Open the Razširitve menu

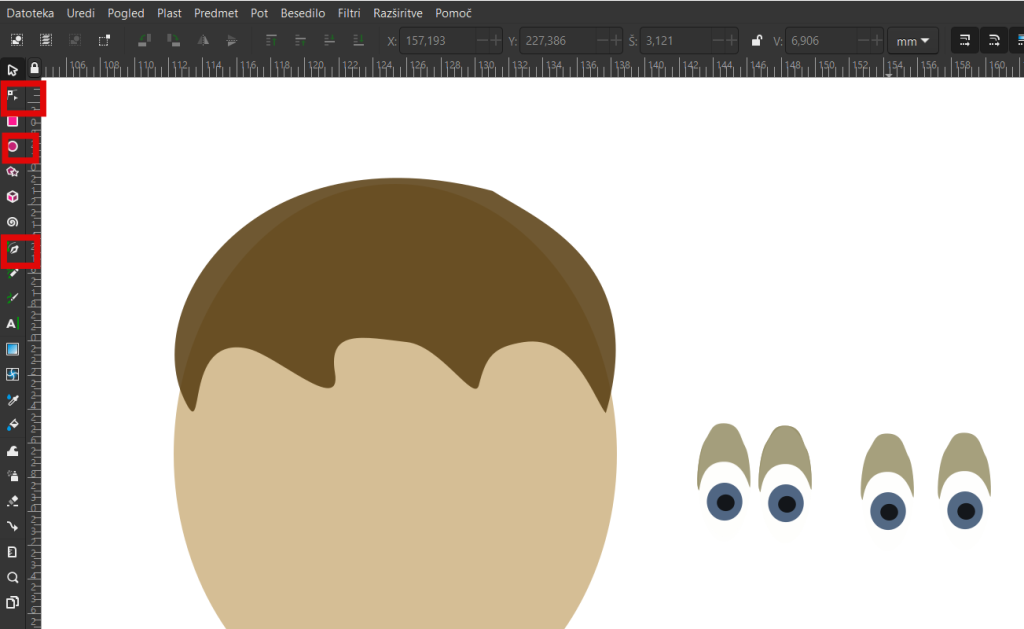[398, 13]
